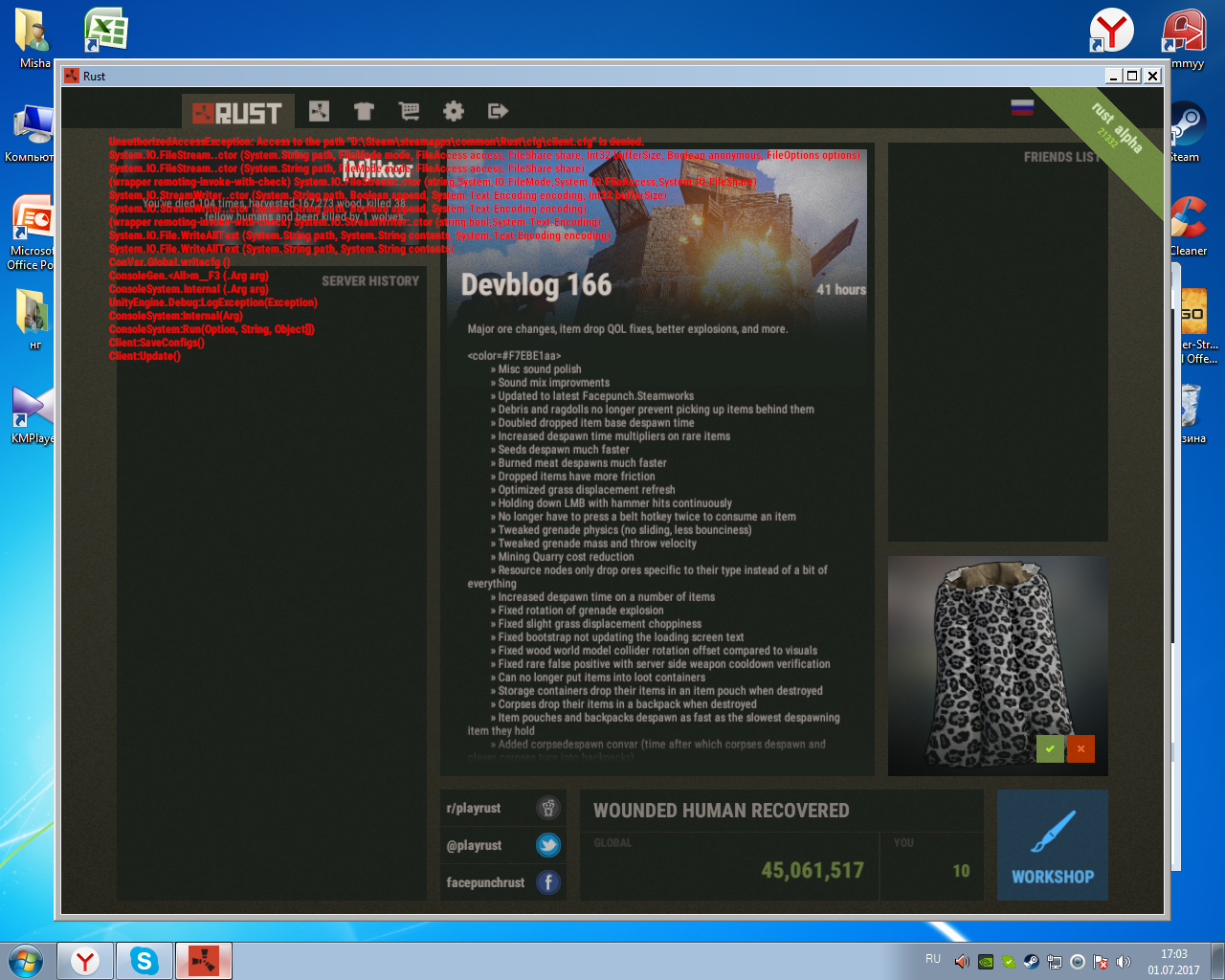This screenshot has height=980, width=1225.
Task: Open the нг folder on desktop
Action: 34,320
